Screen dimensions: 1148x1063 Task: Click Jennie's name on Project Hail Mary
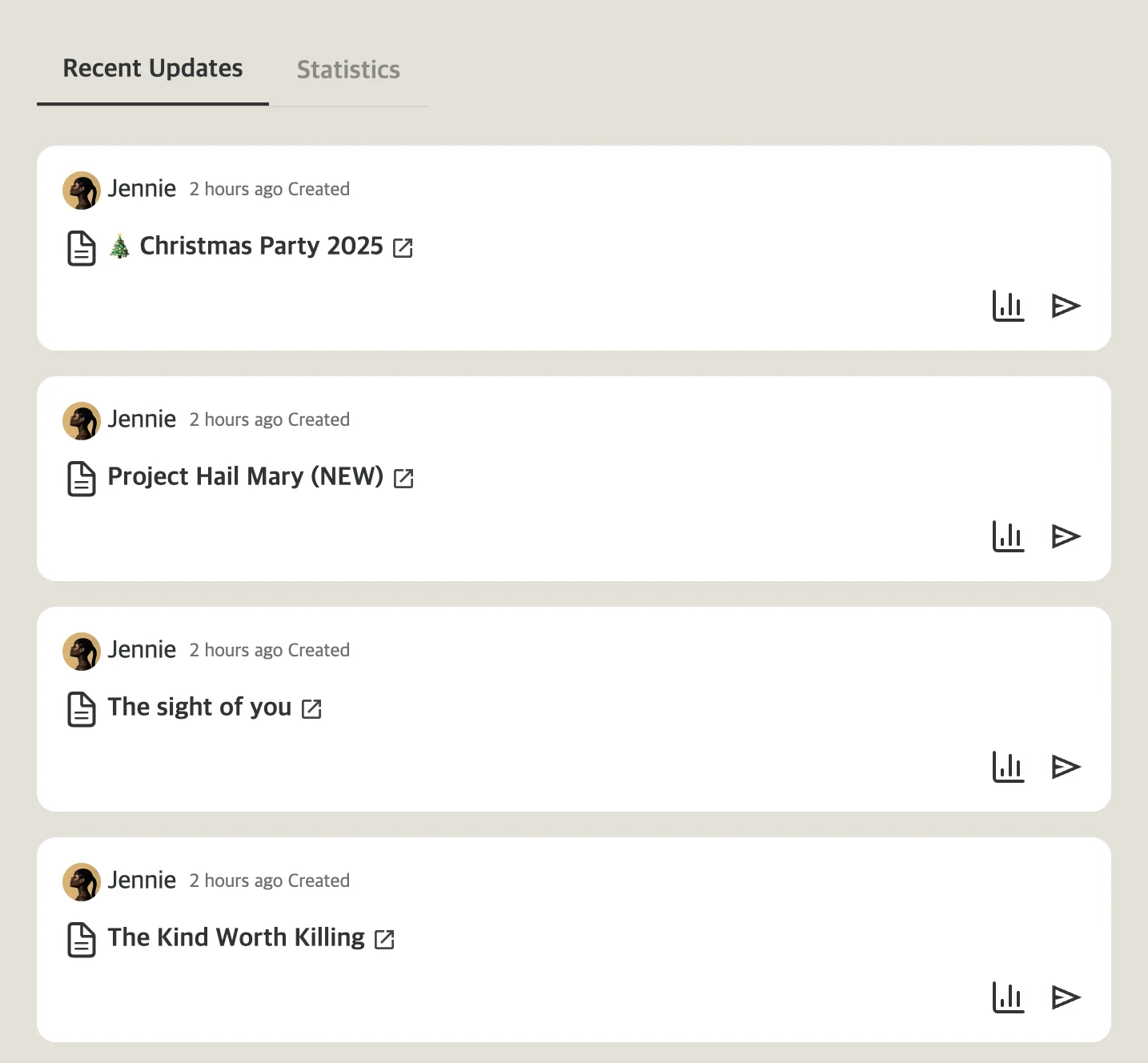tap(142, 419)
